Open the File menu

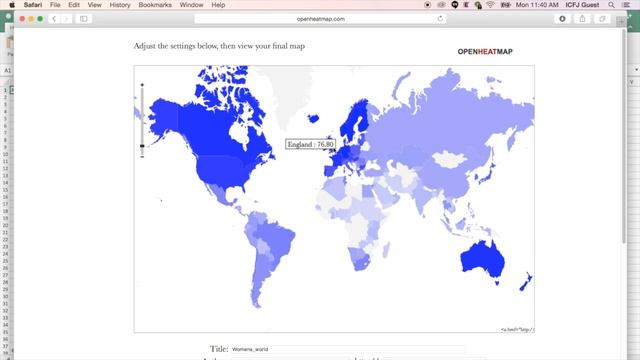pyautogui.click(x=55, y=5)
